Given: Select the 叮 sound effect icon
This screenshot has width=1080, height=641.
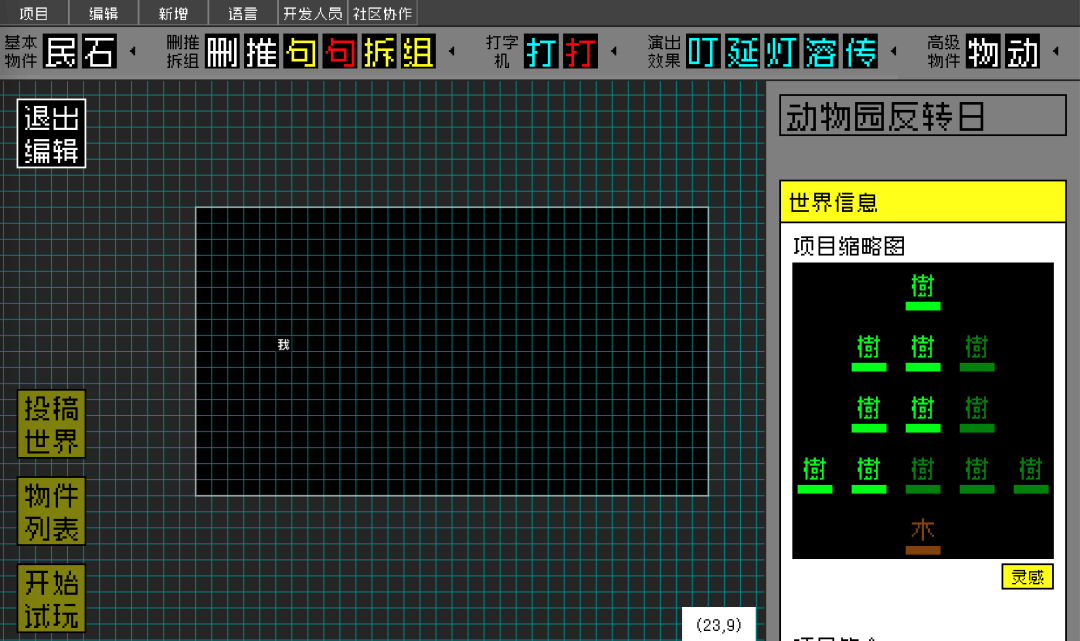Looking at the screenshot, I should tap(704, 52).
